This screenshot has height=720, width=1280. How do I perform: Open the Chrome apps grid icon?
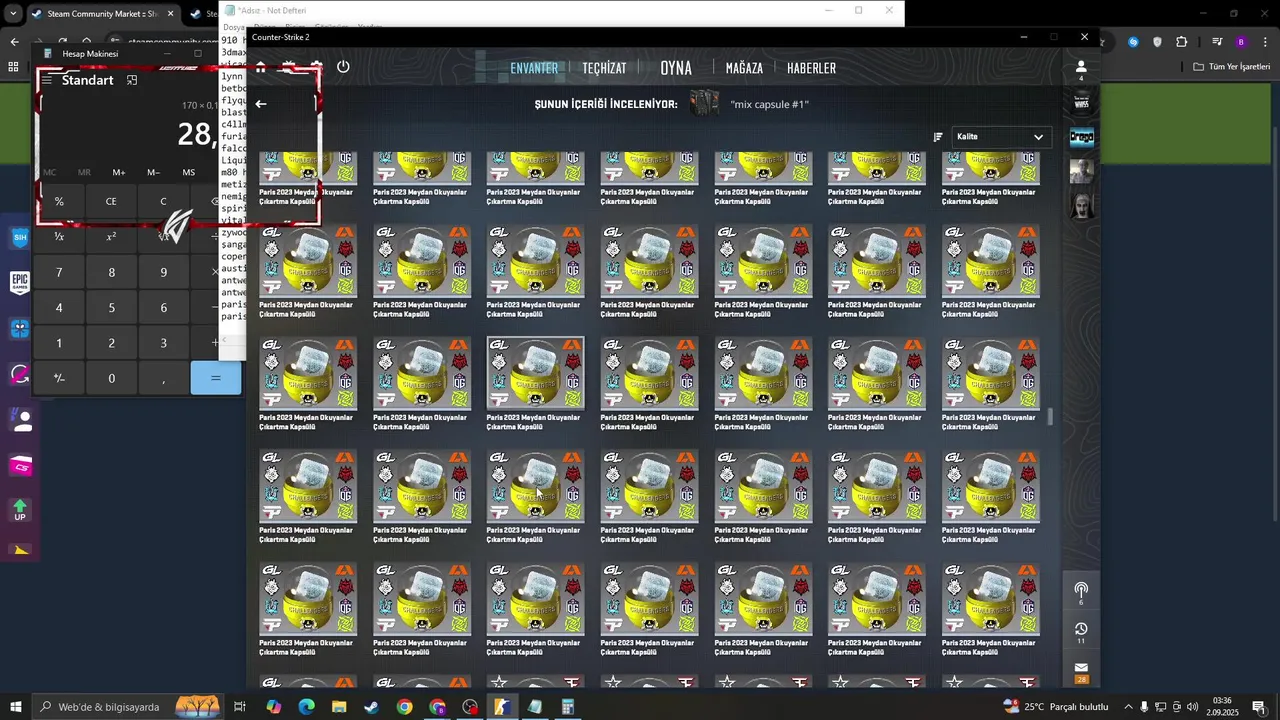(x=13, y=67)
